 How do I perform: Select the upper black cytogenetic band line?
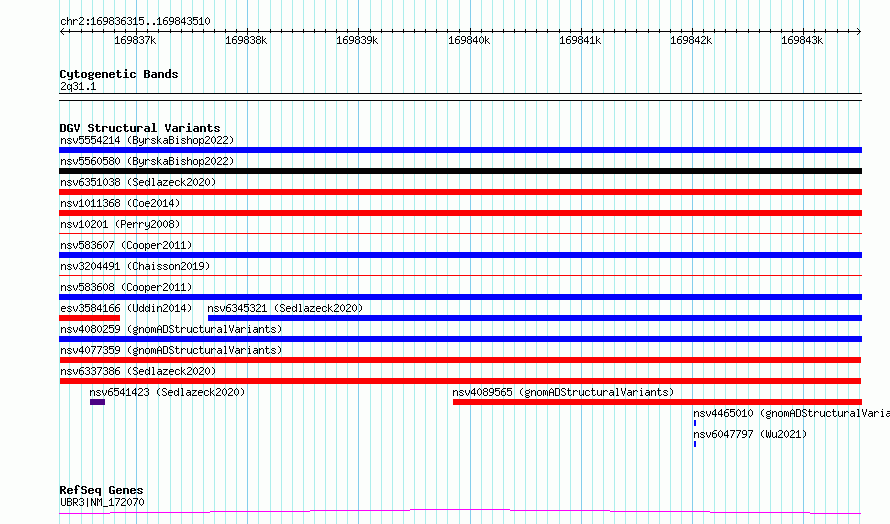tap(460, 94)
